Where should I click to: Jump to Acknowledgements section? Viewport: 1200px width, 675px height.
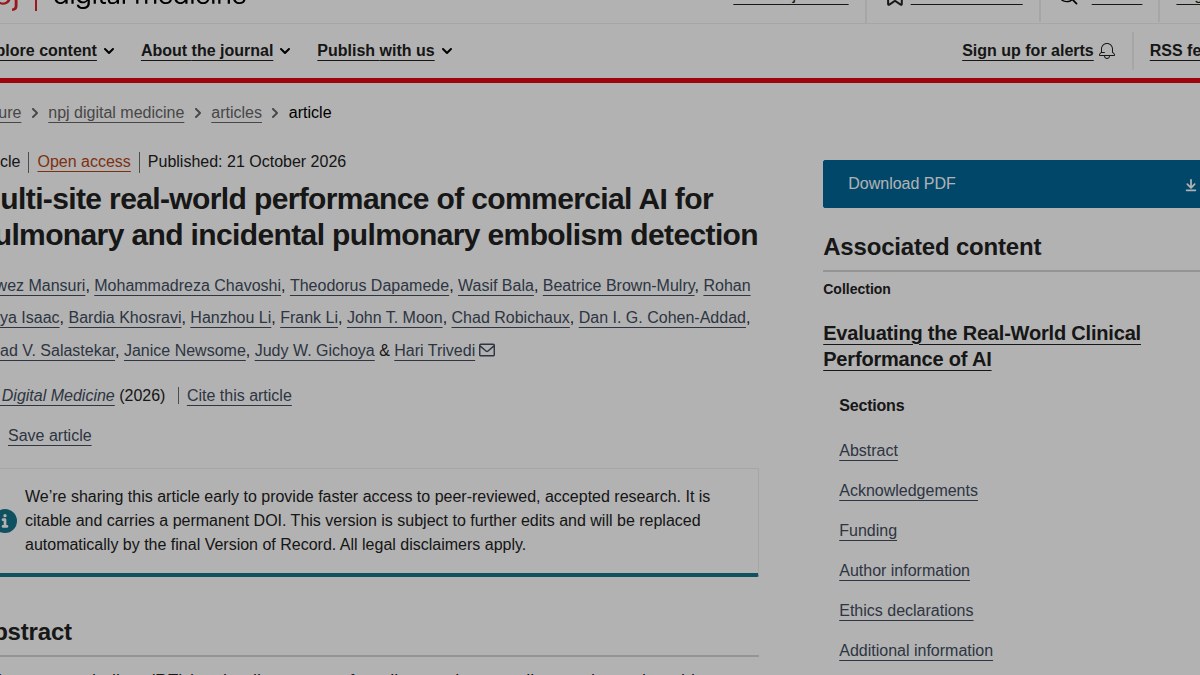point(908,491)
